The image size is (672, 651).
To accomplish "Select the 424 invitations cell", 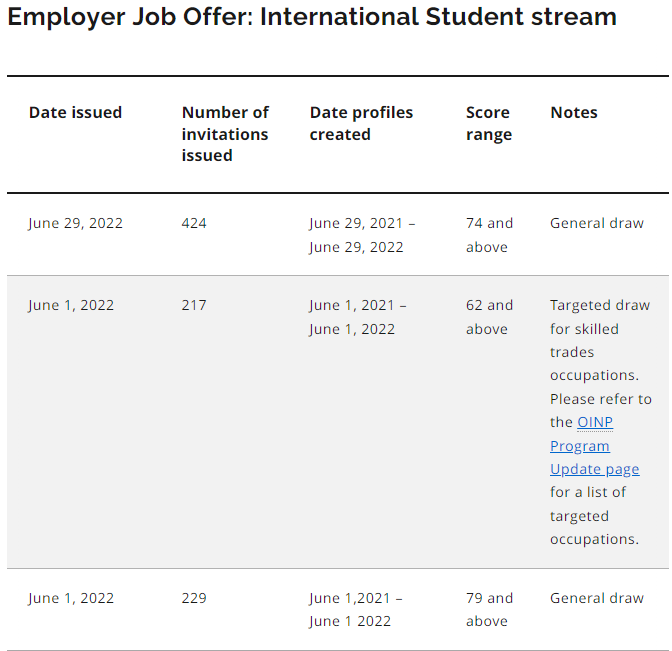I will [x=194, y=223].
